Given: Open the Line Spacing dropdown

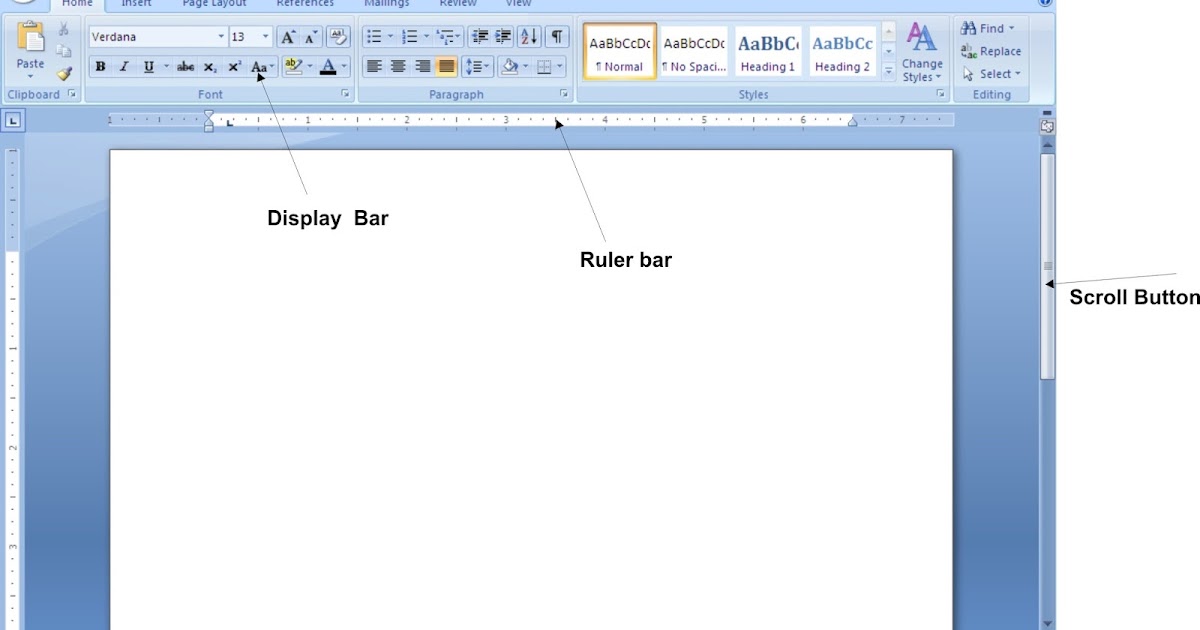Looking at the screenshot, I should pyautogui.click(x=477, y=66).
